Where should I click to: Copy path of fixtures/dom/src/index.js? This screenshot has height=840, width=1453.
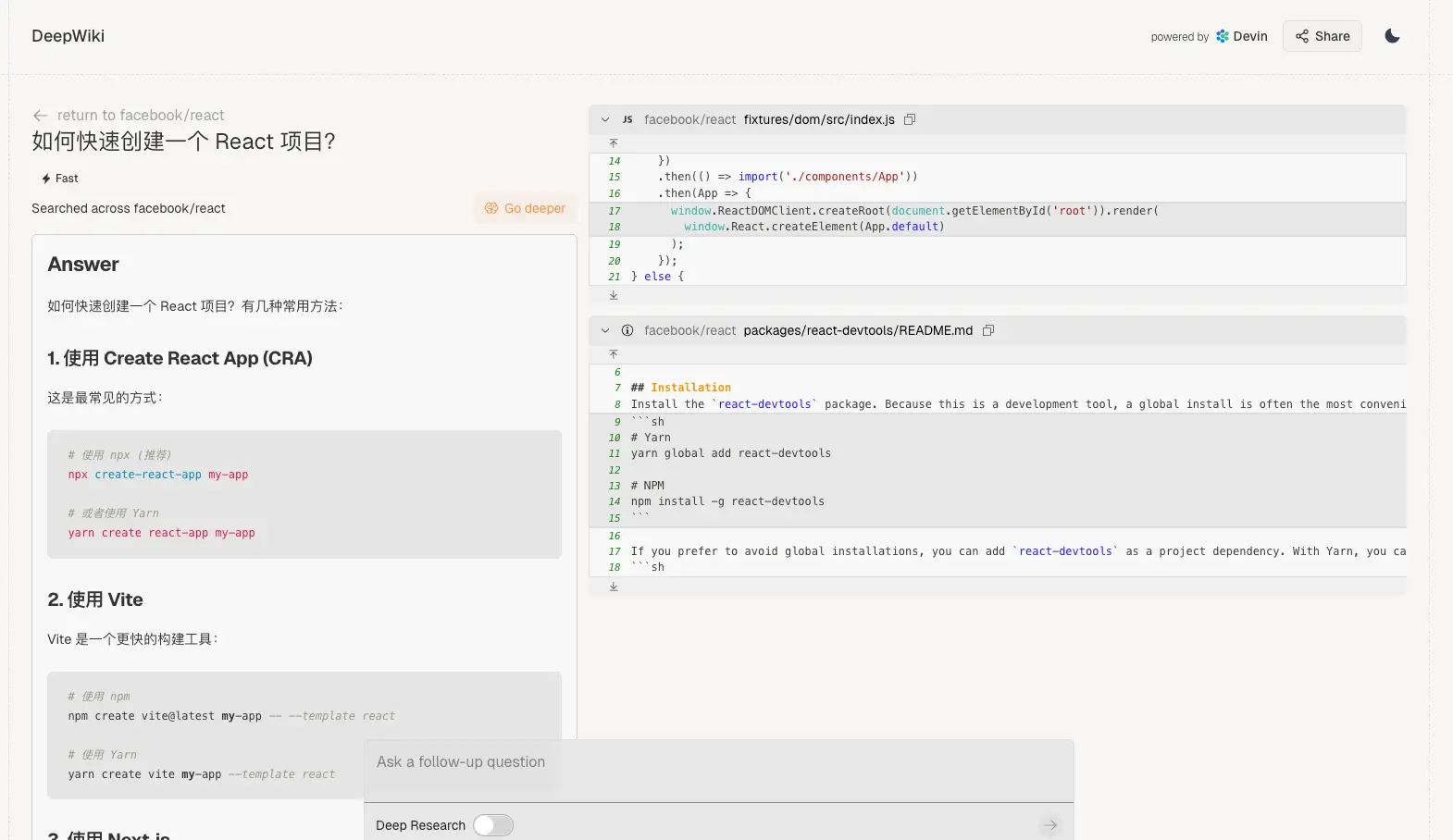pyautogui.click(x=910, y=119)
